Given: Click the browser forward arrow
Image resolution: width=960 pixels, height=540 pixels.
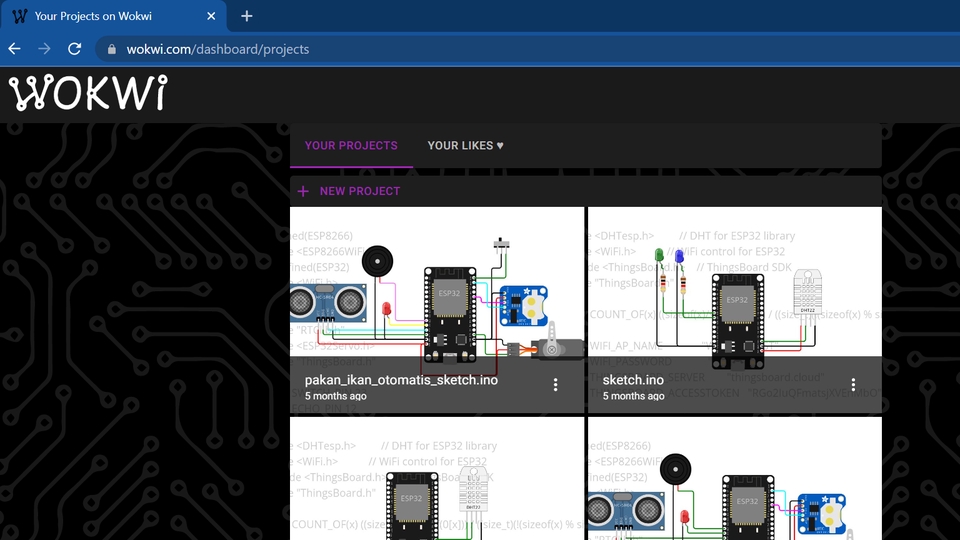Looking at the screenshot, I should [x=44, y=49].
